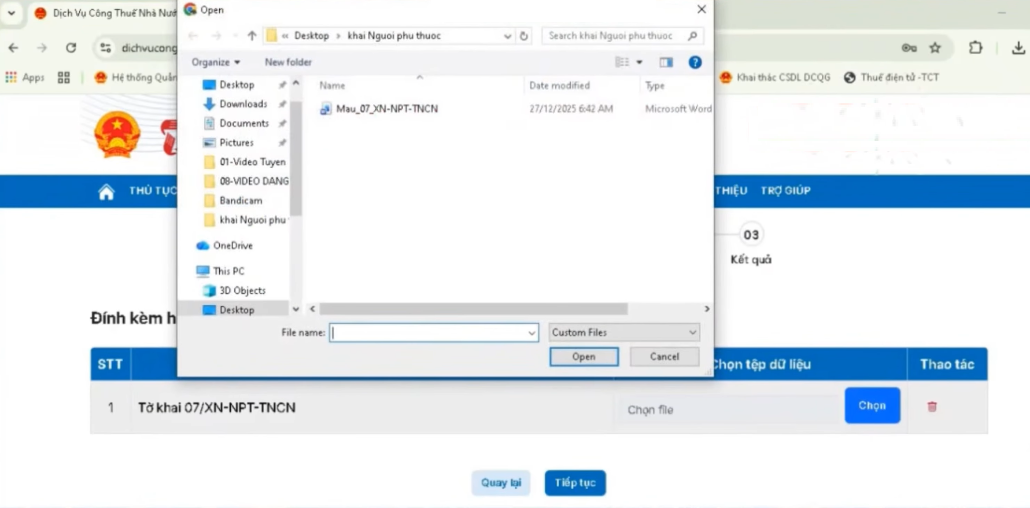Create a New folder in dialog
This screenshot has height=508, width=1030.
tap(288, 62)
